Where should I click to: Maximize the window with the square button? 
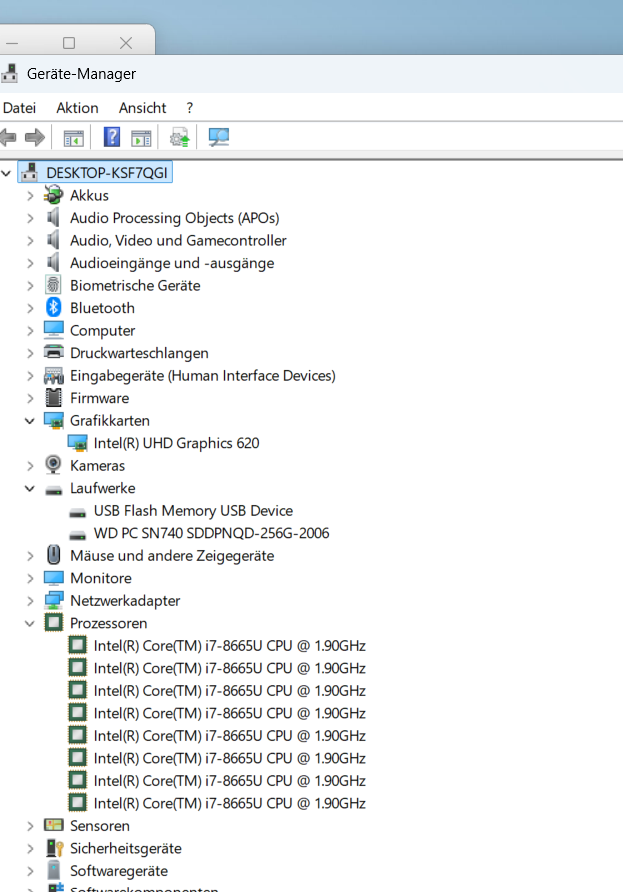pos(69,43)
